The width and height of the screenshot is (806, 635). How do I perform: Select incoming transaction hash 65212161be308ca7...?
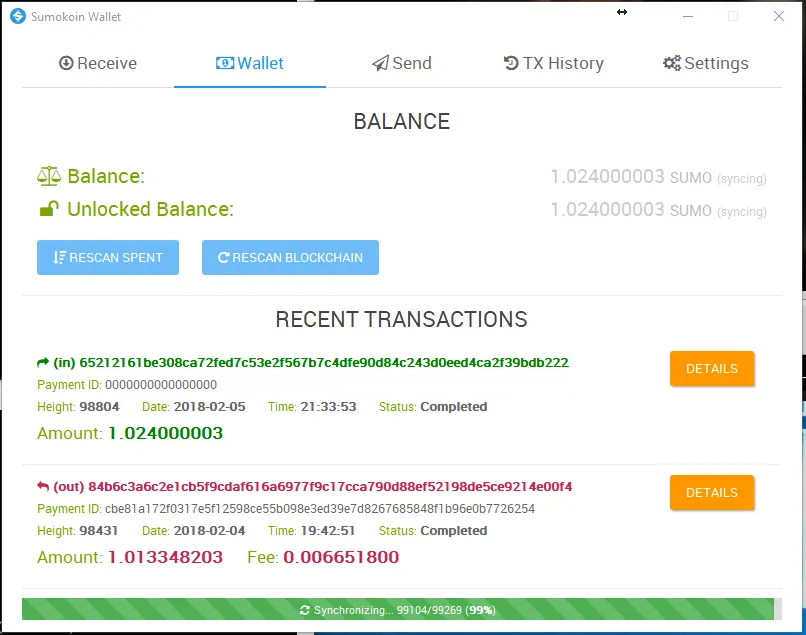324,362
